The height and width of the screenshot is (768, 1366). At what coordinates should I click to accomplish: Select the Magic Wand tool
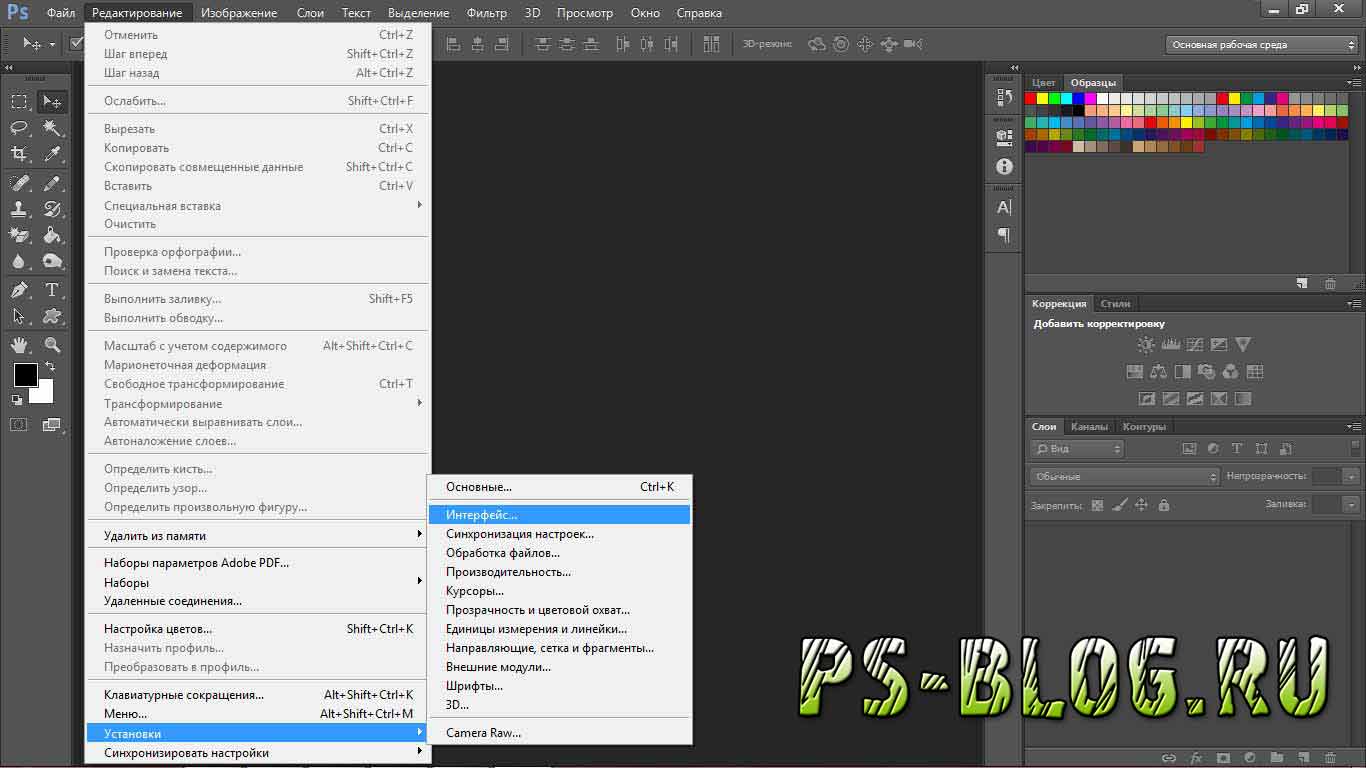[x=52, y=128]
